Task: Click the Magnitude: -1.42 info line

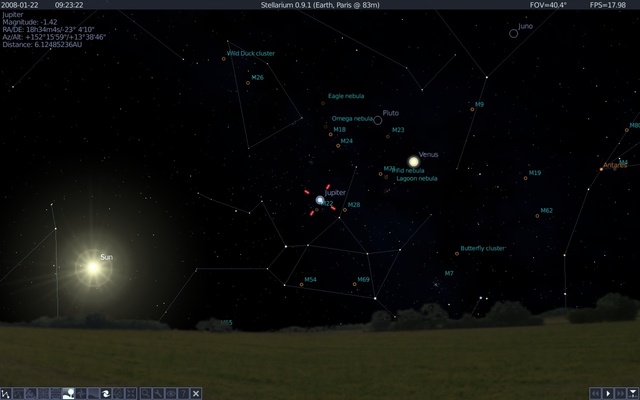Action: point(30,22)
